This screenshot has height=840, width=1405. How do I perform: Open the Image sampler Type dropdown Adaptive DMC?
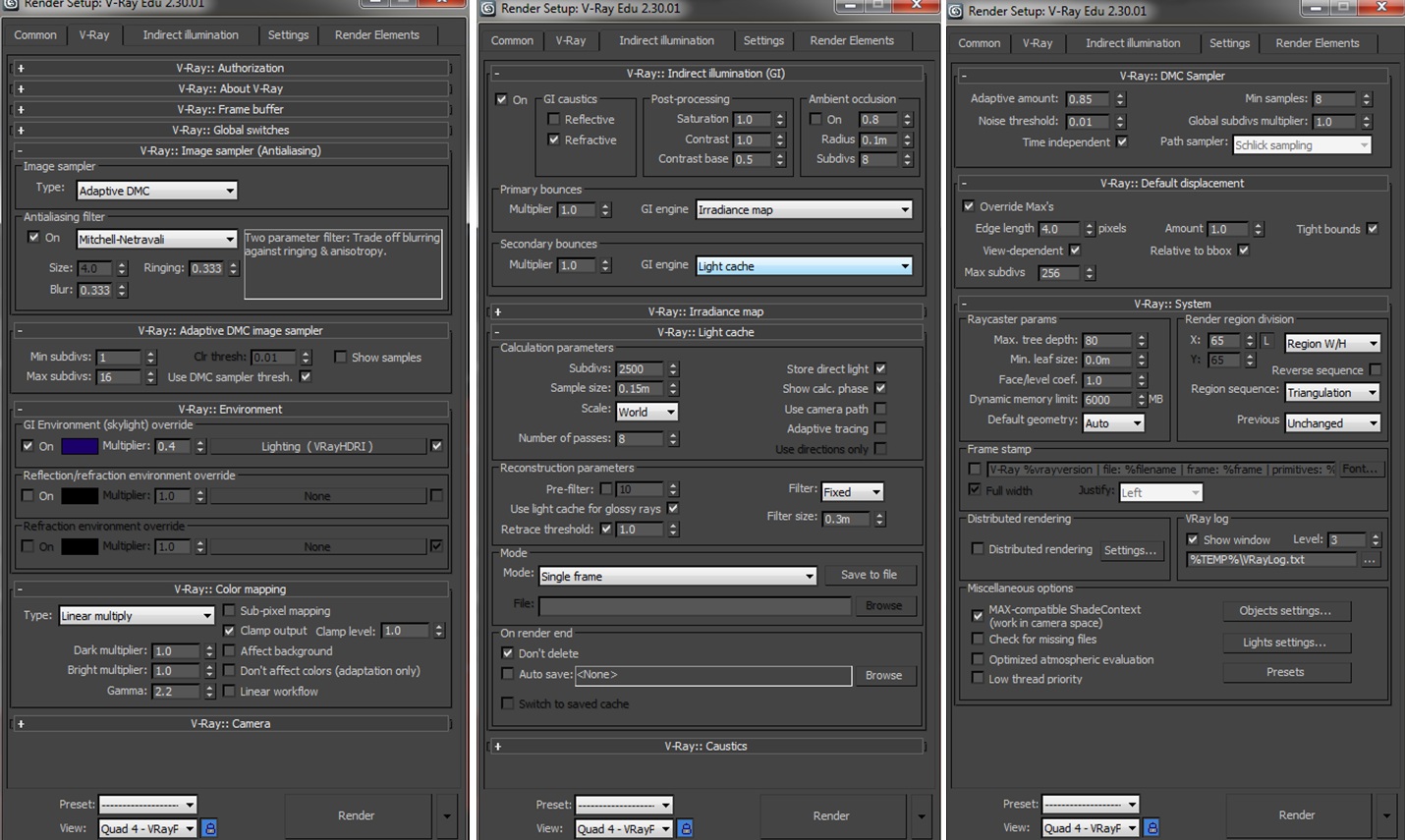pos(157,191)
